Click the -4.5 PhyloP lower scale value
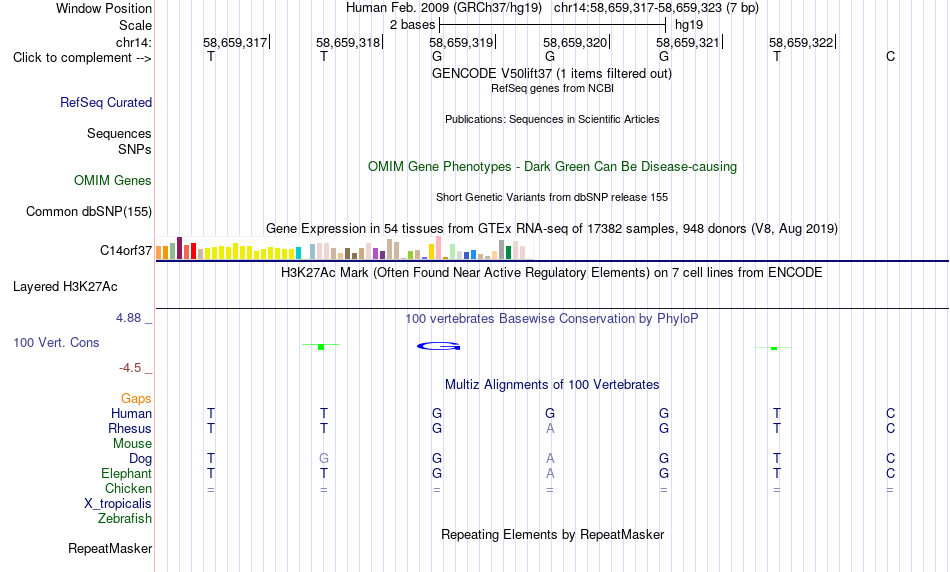 [x=130, y=368]
